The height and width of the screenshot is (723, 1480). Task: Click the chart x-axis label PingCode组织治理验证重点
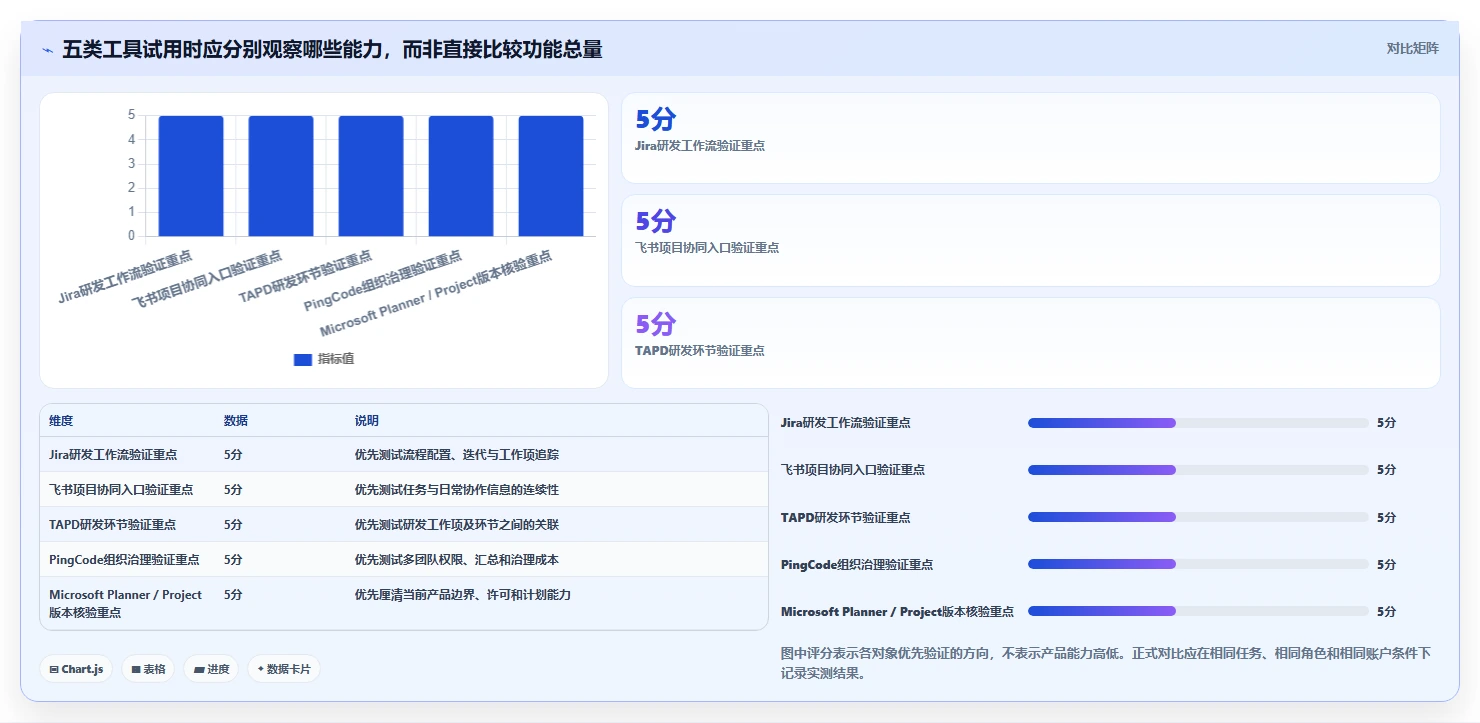click(x=383, y=281)
